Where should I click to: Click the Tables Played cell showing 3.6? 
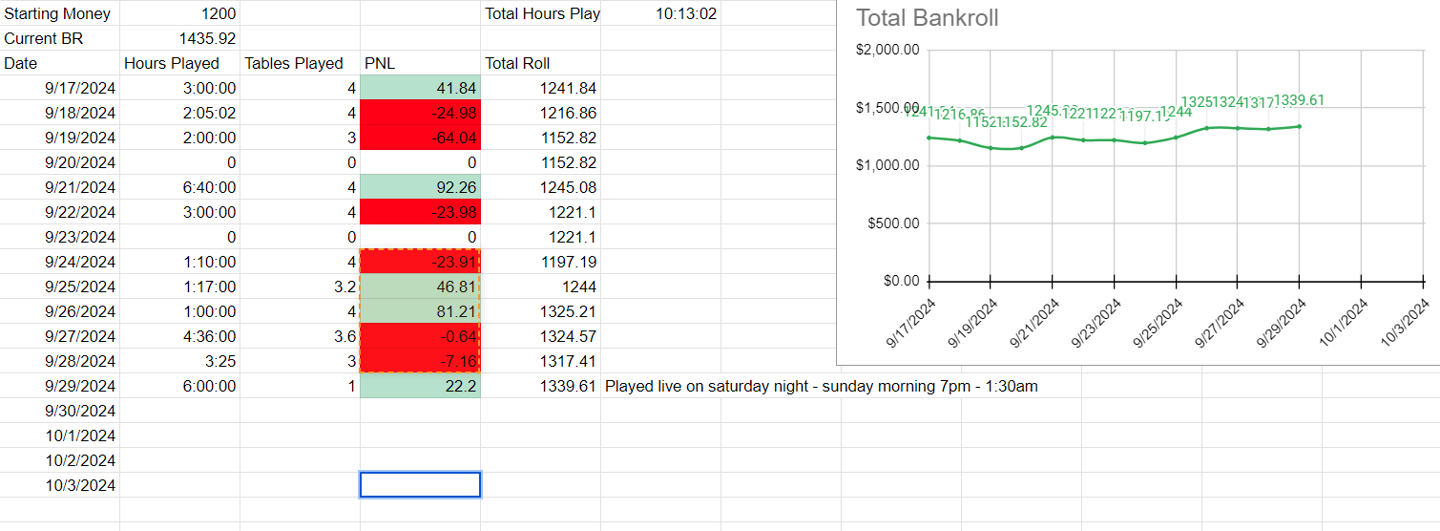point(300,336)
